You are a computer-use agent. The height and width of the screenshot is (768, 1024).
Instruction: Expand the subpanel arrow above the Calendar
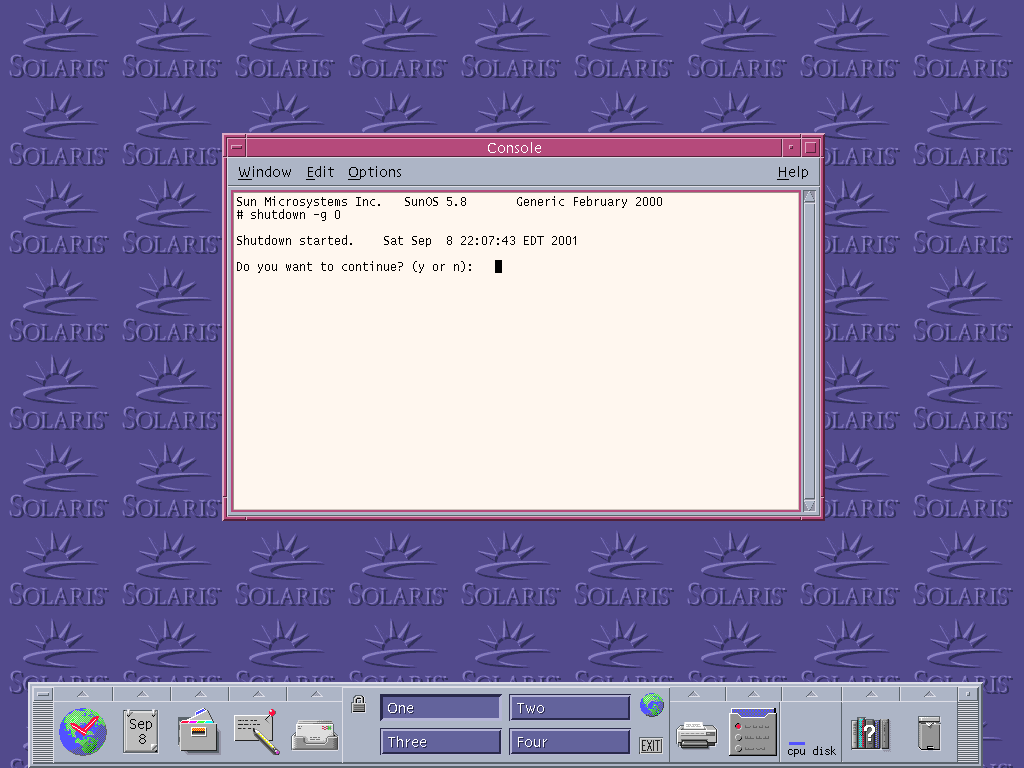click(x=141, y=694)
